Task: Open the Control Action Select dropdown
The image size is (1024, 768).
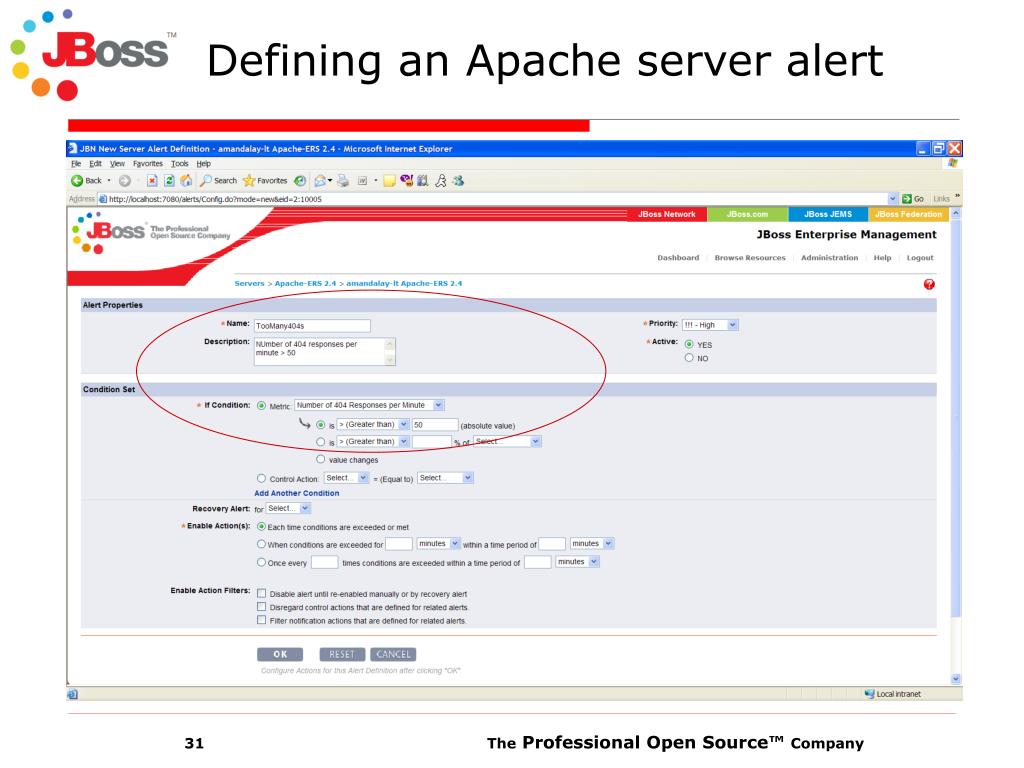Action: click(x=346, y=478)
